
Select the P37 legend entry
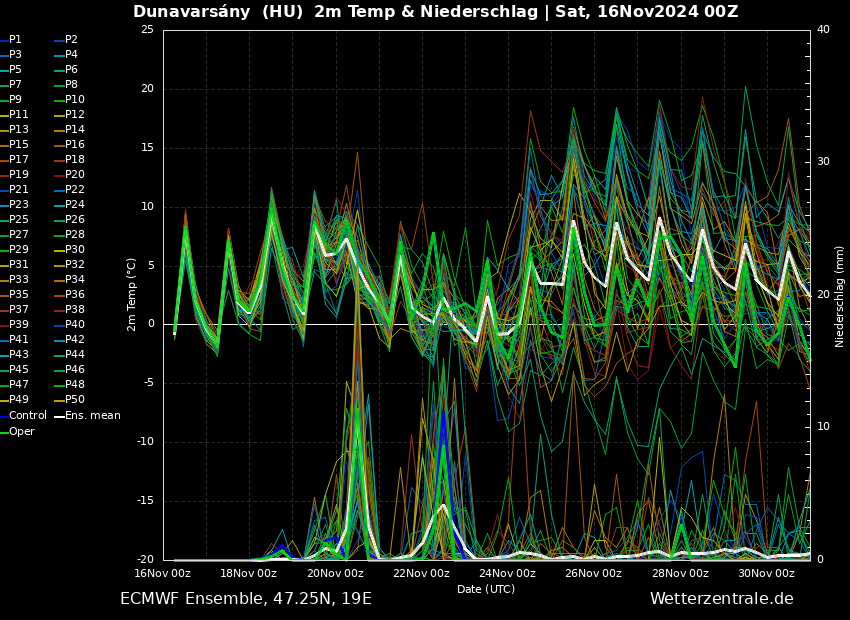click(x=19, y=310)
